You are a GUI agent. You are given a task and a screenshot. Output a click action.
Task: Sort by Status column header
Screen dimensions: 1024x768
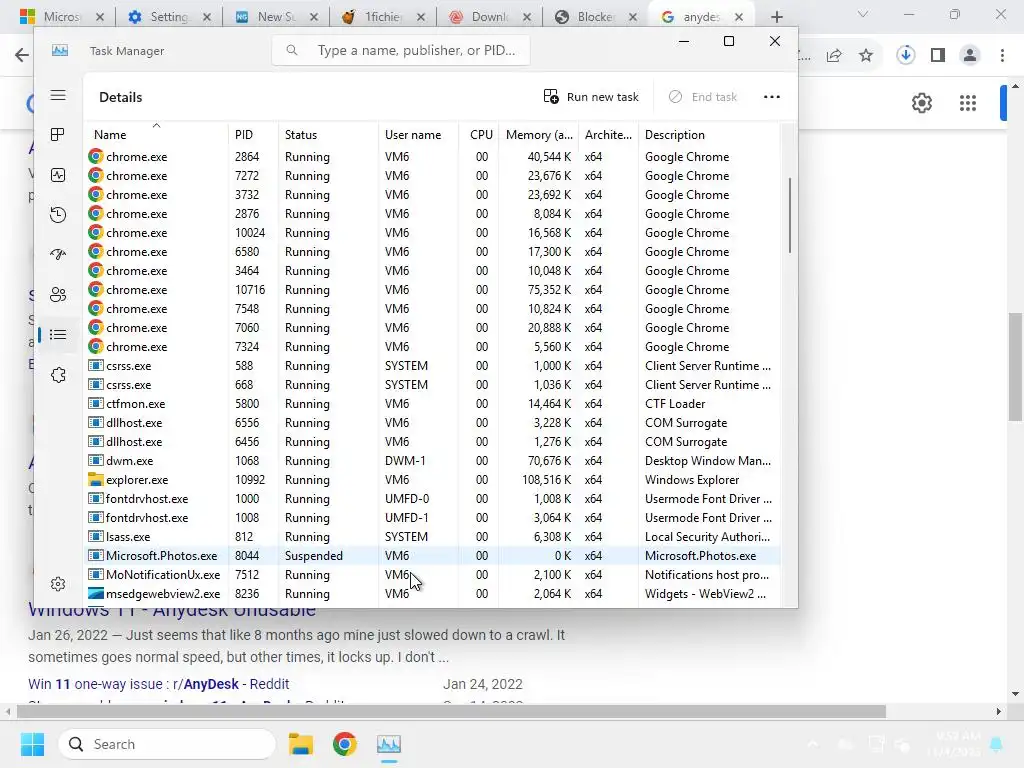click(328, 135)
